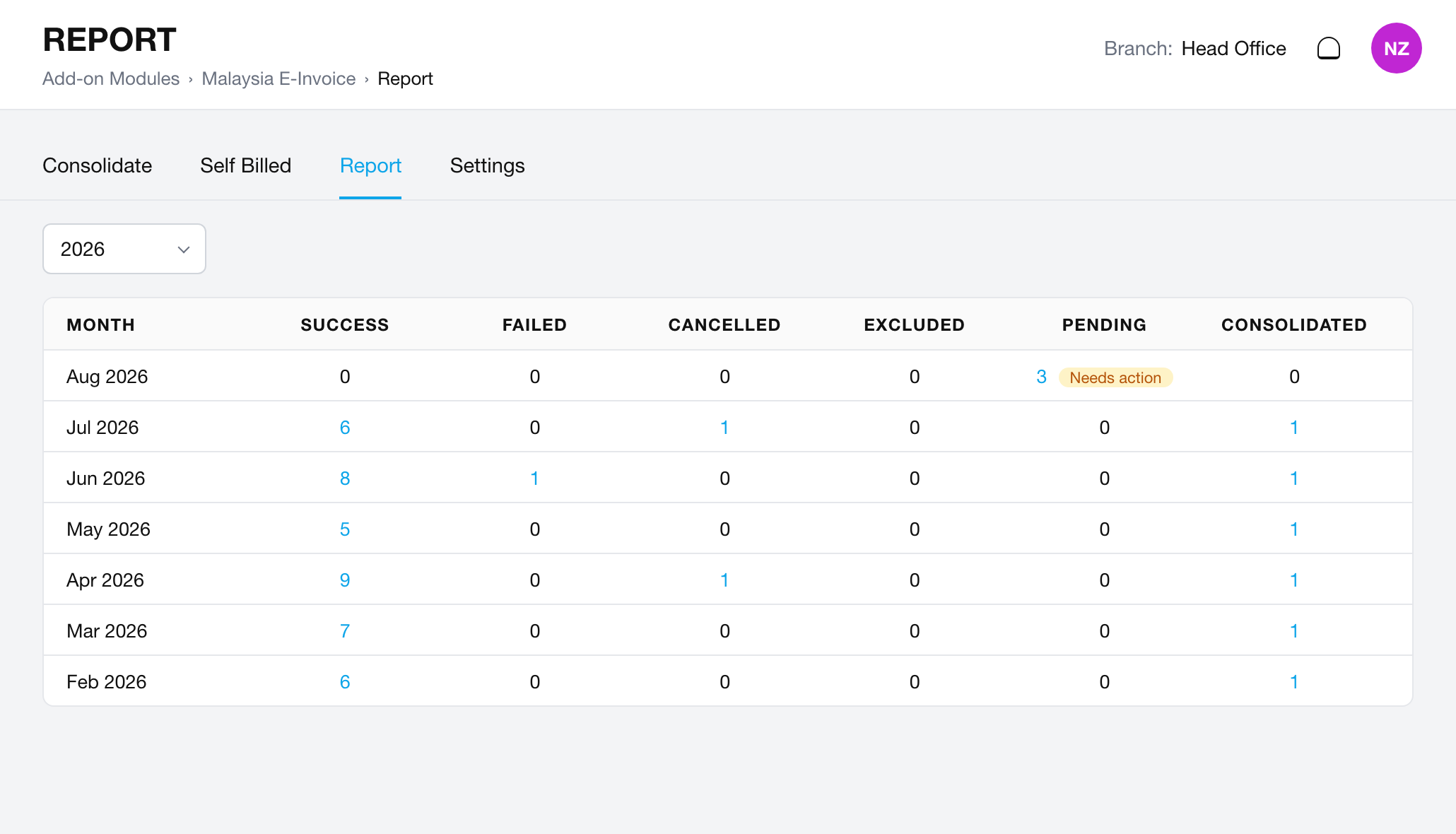This screenshot has width=1456, height=834.
Task: Click the Report breadcrumb item
Action: 405,78
